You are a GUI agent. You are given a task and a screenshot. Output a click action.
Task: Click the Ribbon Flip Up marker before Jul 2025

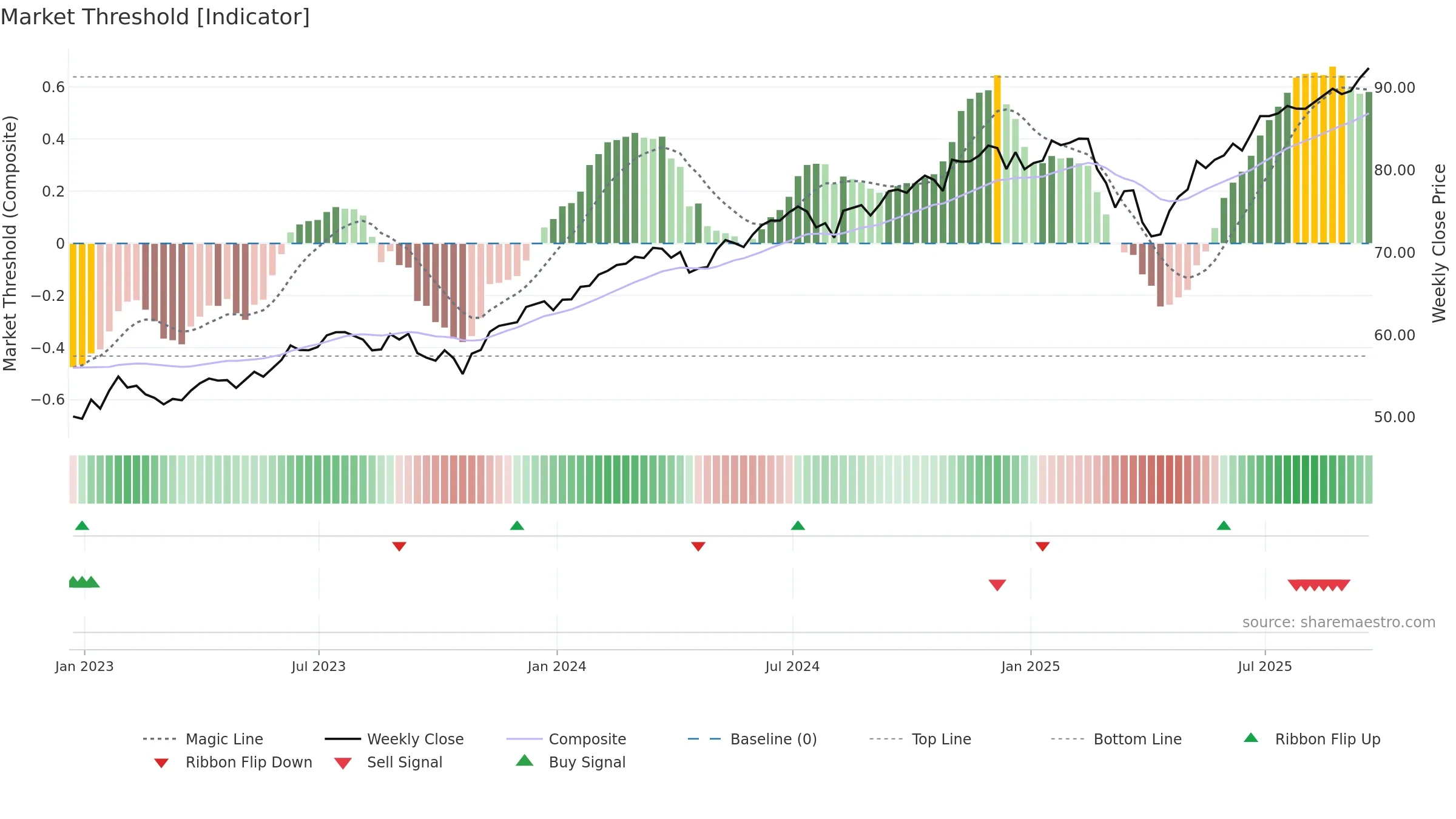click(1224, 525)
